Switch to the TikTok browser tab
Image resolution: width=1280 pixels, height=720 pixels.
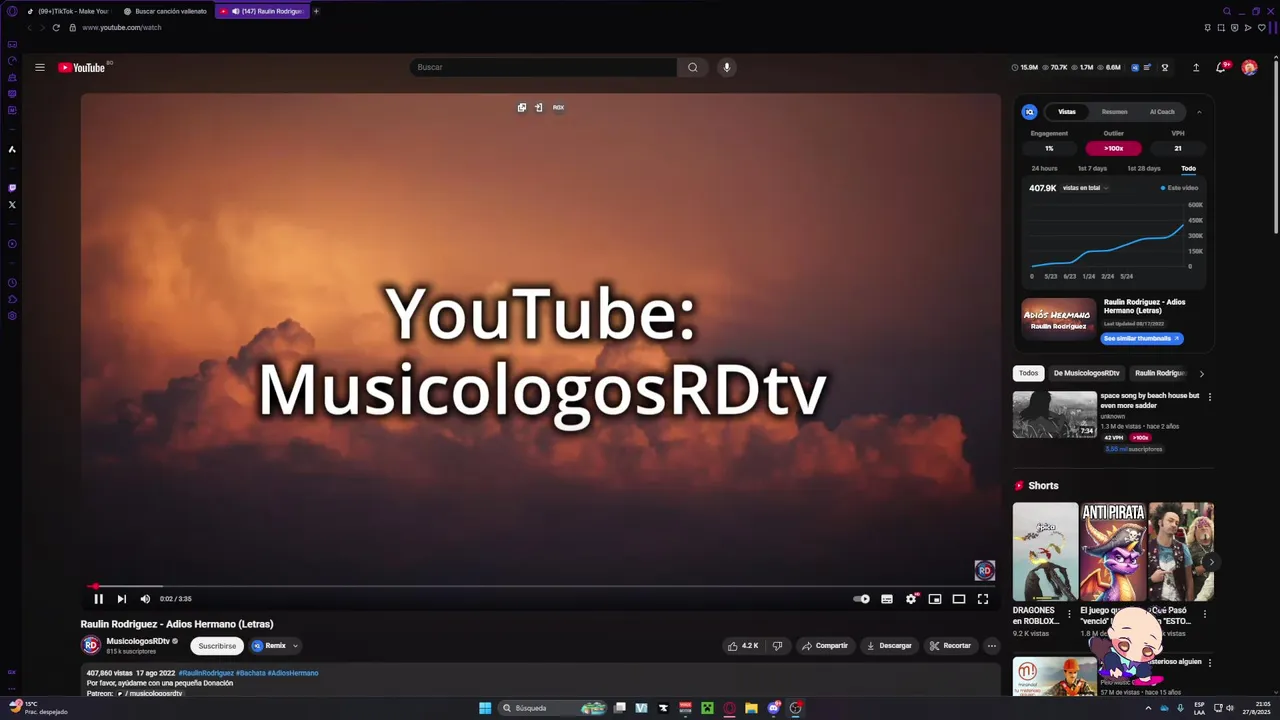pyautogui.click(x=68, y=11)
